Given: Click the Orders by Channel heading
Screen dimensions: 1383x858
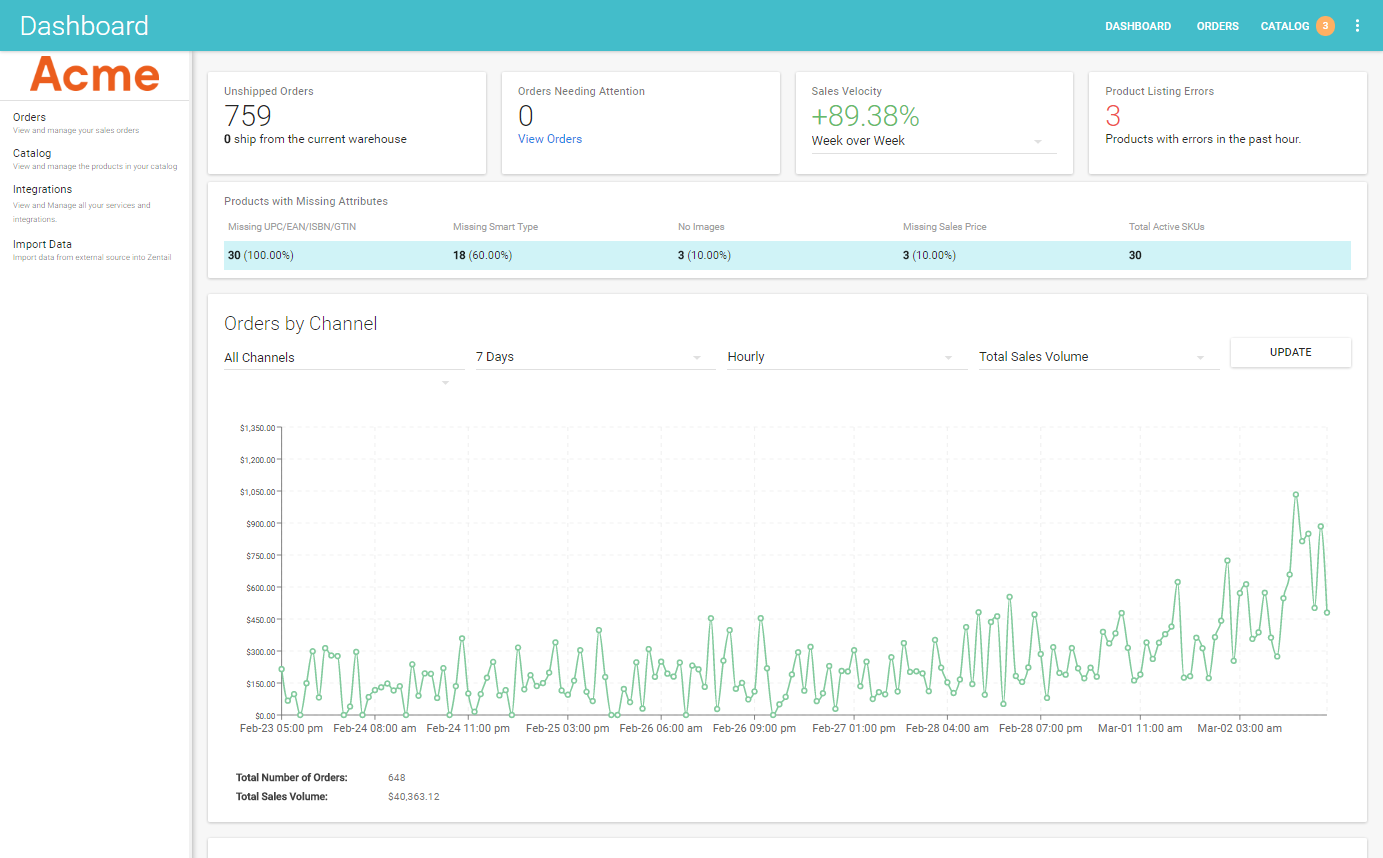Looking at the screenshot, I should 301,324.
